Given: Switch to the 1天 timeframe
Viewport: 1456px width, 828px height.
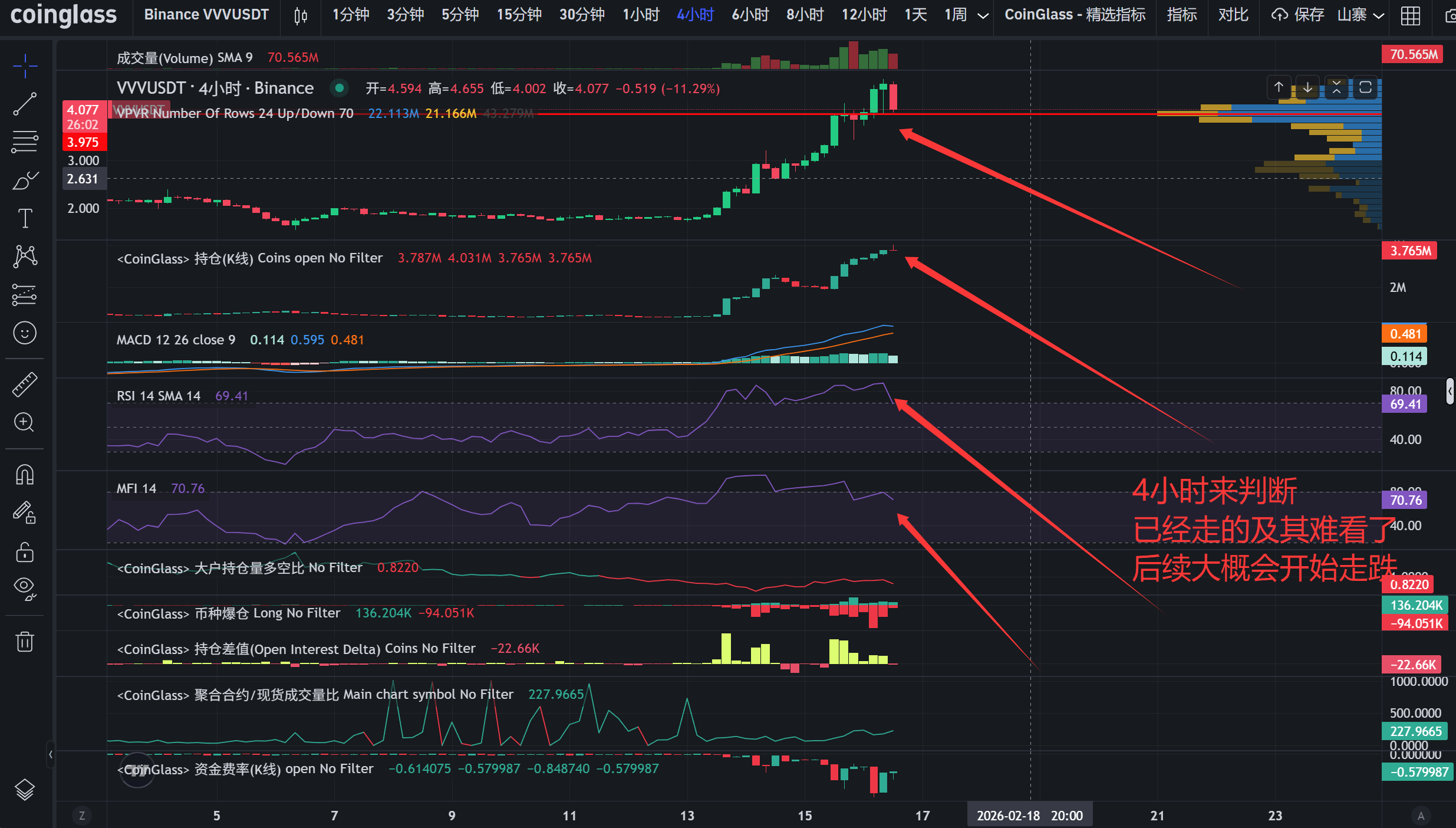Looking at the screenshot, I should point(915,15).
